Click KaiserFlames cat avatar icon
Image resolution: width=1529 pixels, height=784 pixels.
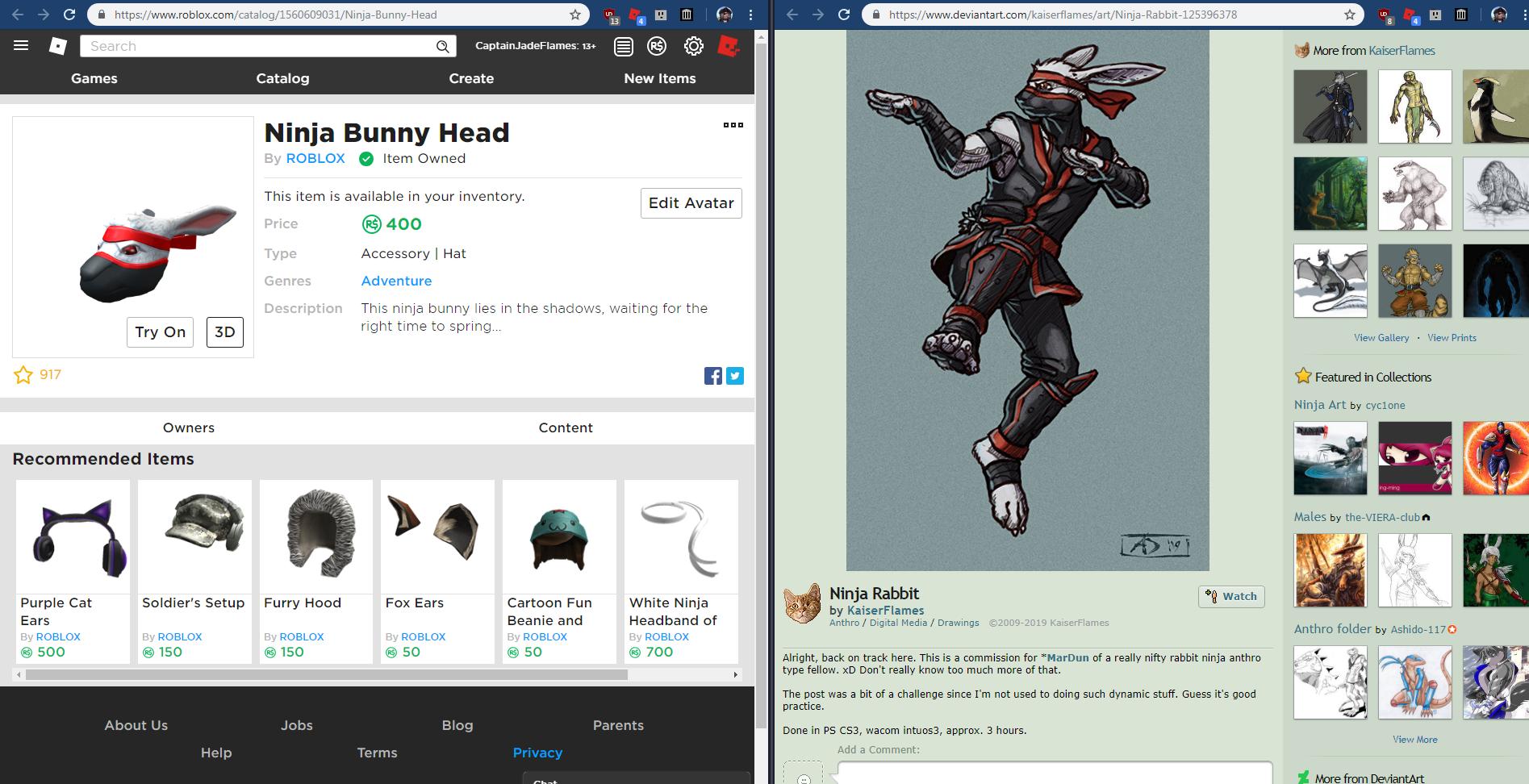(x=802, y=605)
